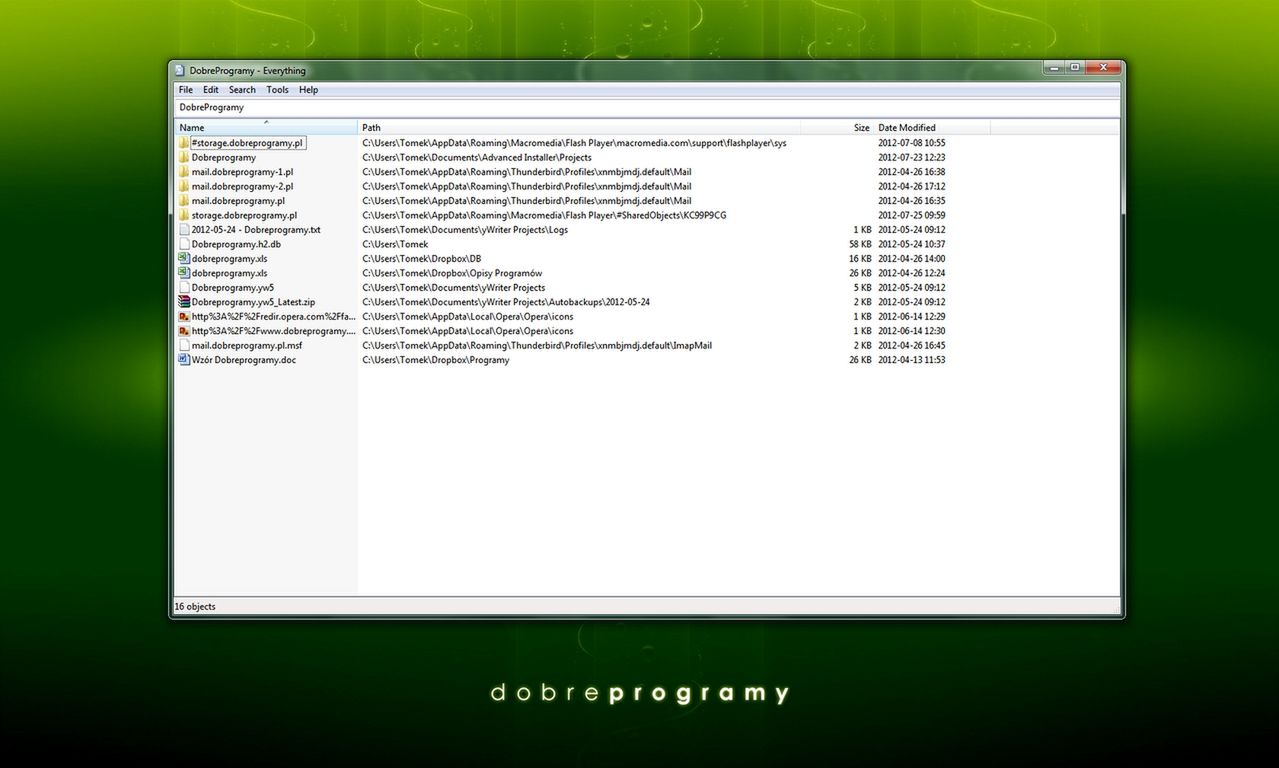Click date 2012-04-26 12:24
The width and height of the screenshot is (1279, 768).
(912, 273)
